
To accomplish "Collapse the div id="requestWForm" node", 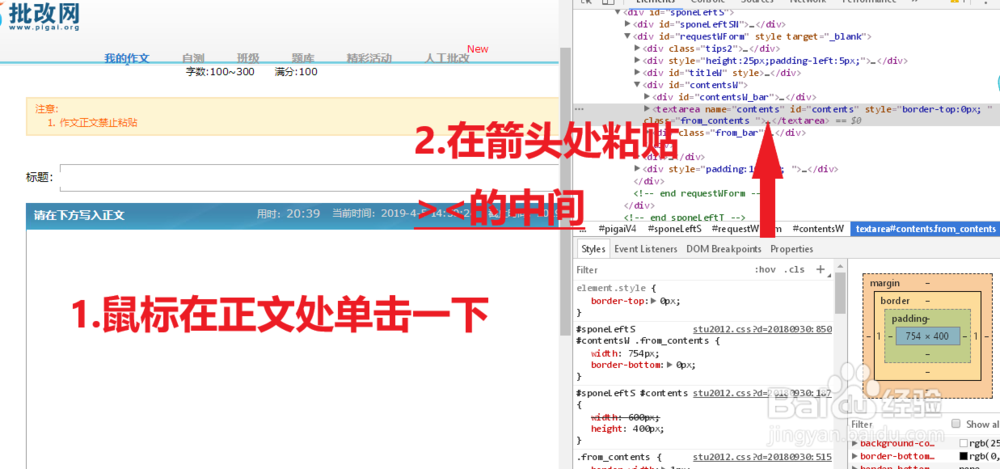I will [x=628, y=36].
